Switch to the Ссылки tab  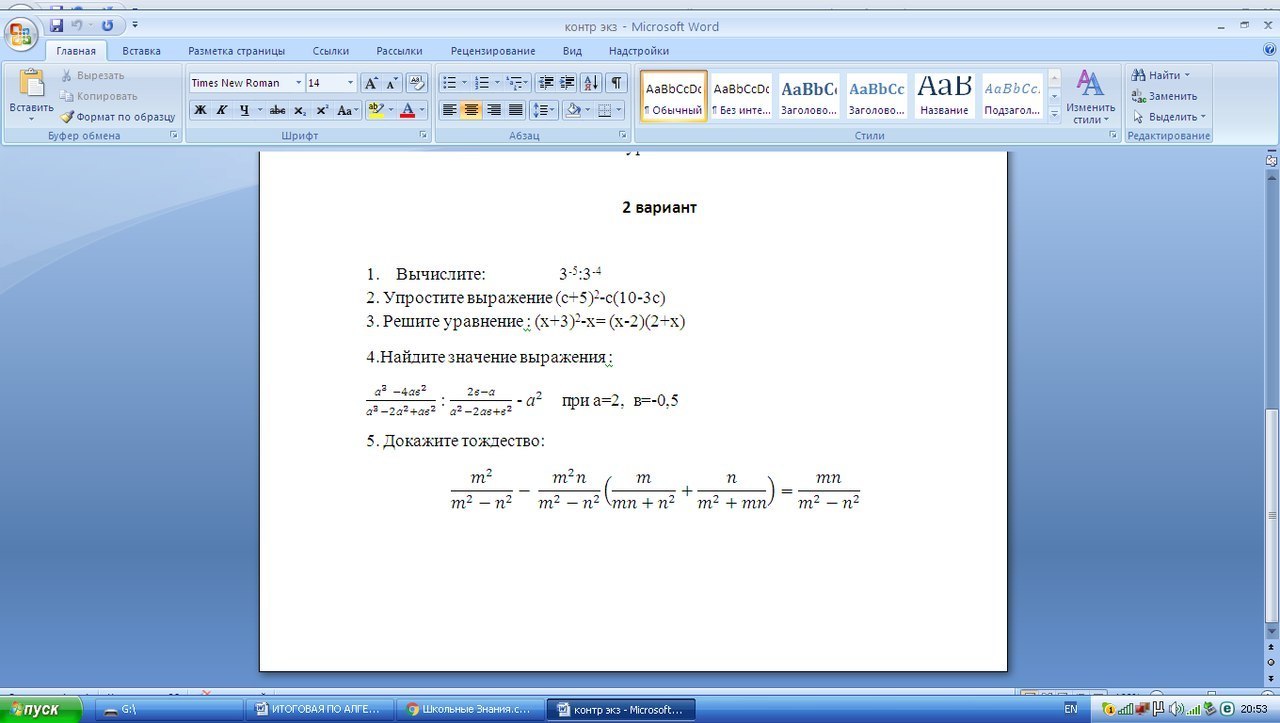[331, 51]
